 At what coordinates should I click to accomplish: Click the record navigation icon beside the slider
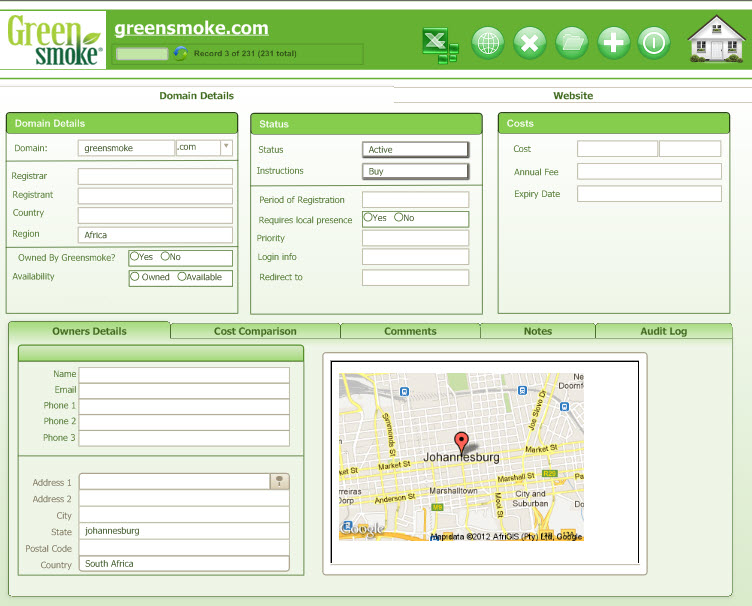pyautogui.click(x=180, y=54)
